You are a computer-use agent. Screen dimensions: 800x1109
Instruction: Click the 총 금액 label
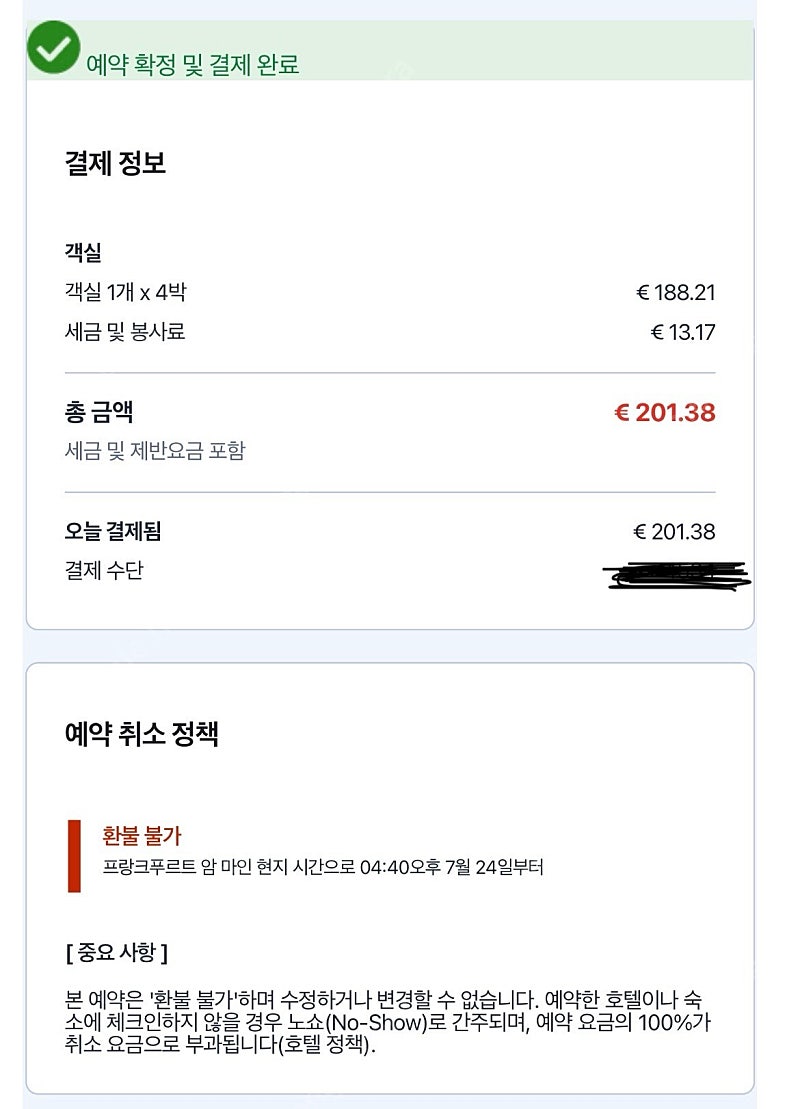coord(99,412)
